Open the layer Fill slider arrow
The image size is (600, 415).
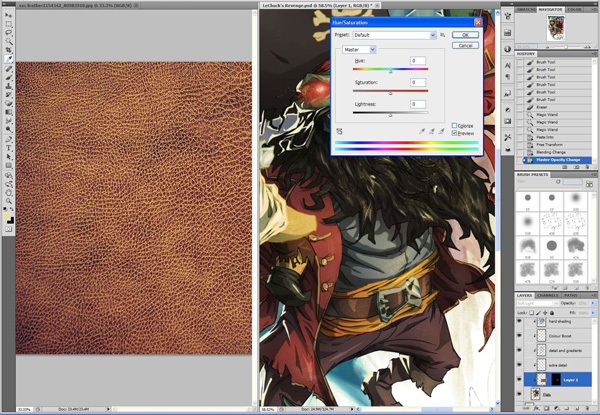click(593, 312)
